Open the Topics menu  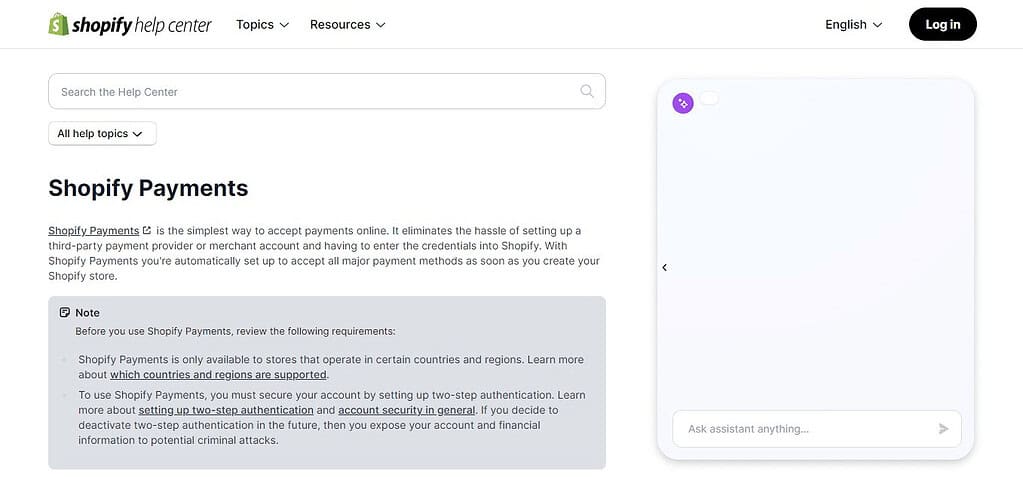(x=262, y=25)
